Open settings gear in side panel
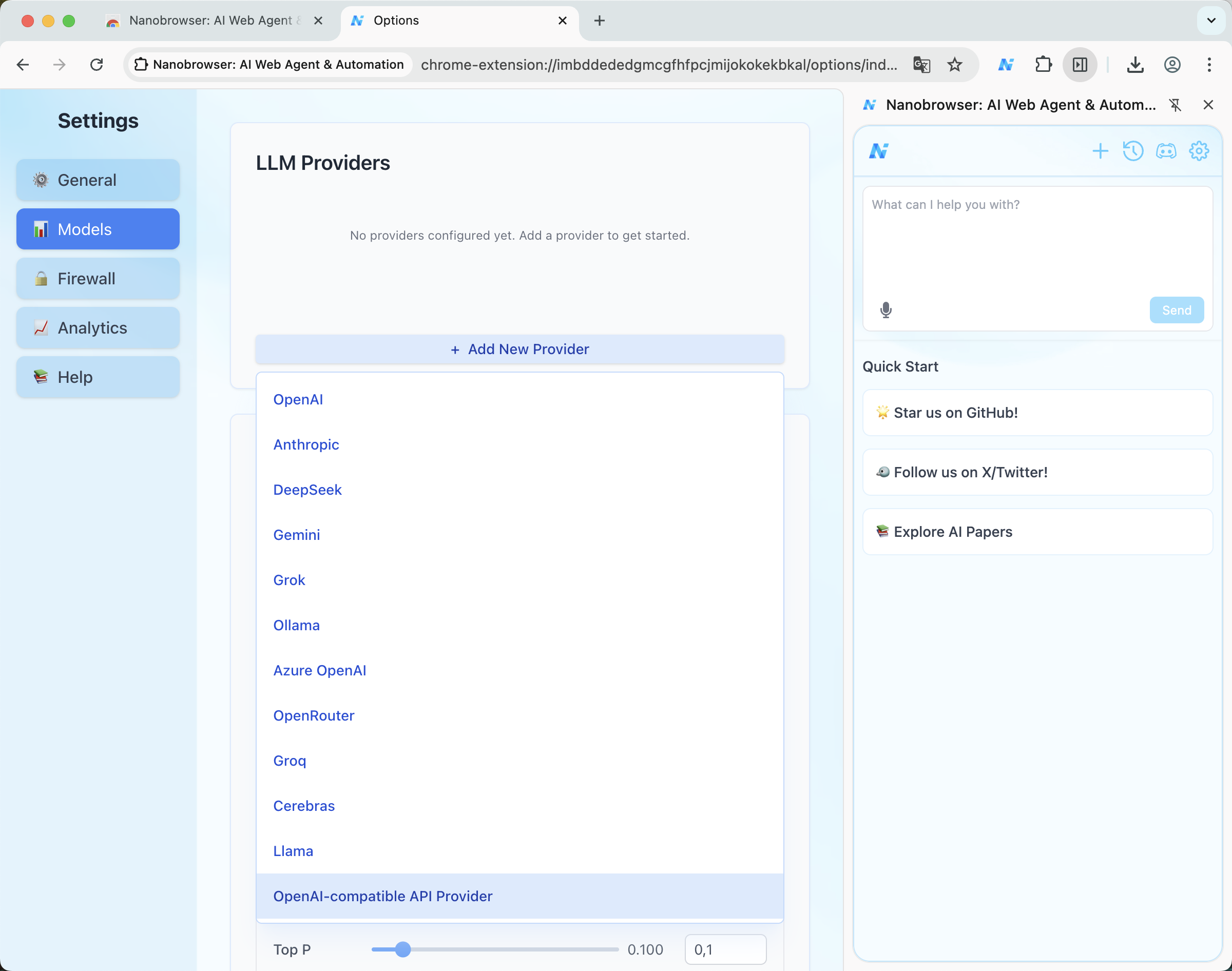 [1199, 151]
